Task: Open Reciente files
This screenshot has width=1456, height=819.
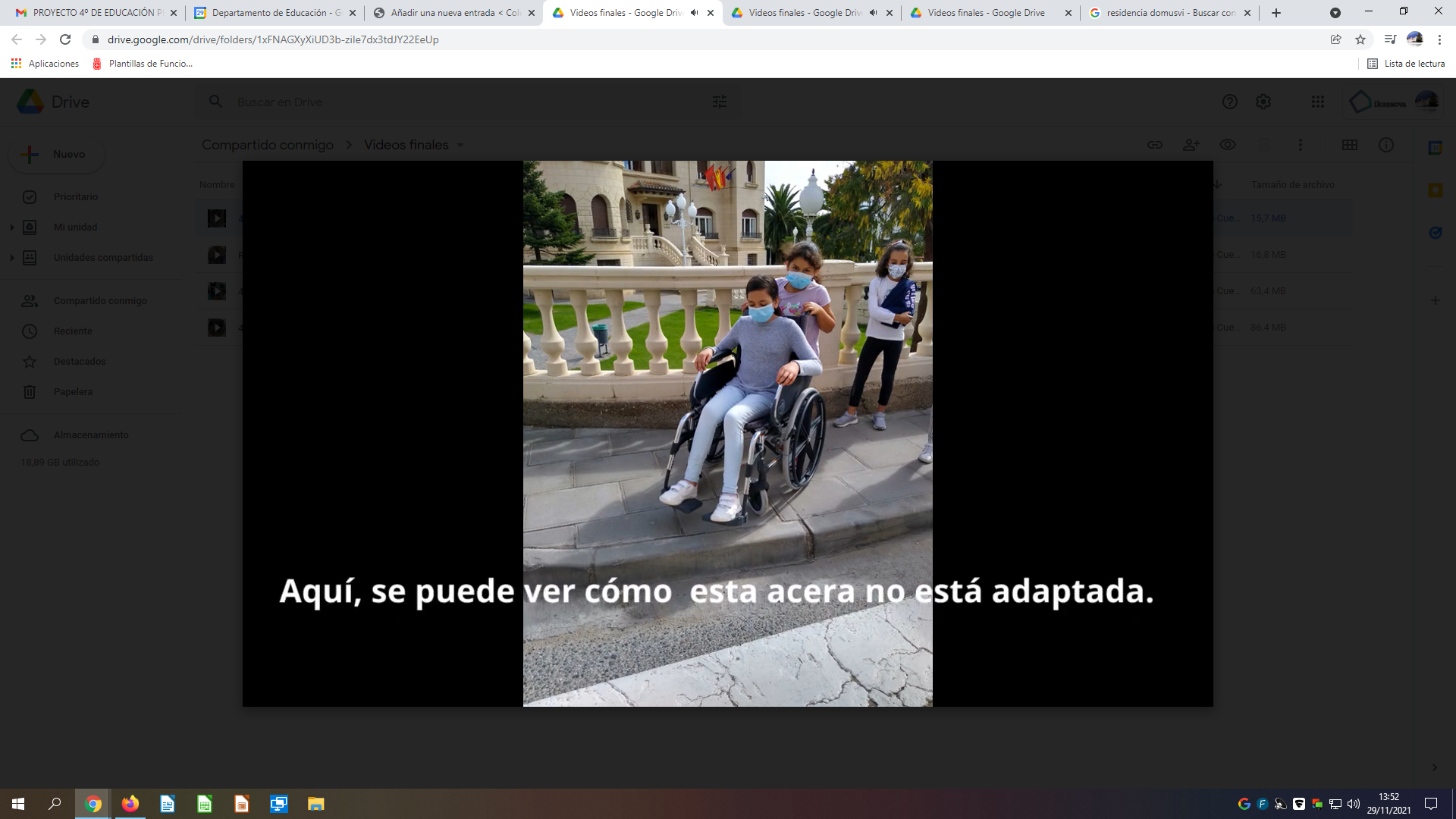Action: [73, 331]
